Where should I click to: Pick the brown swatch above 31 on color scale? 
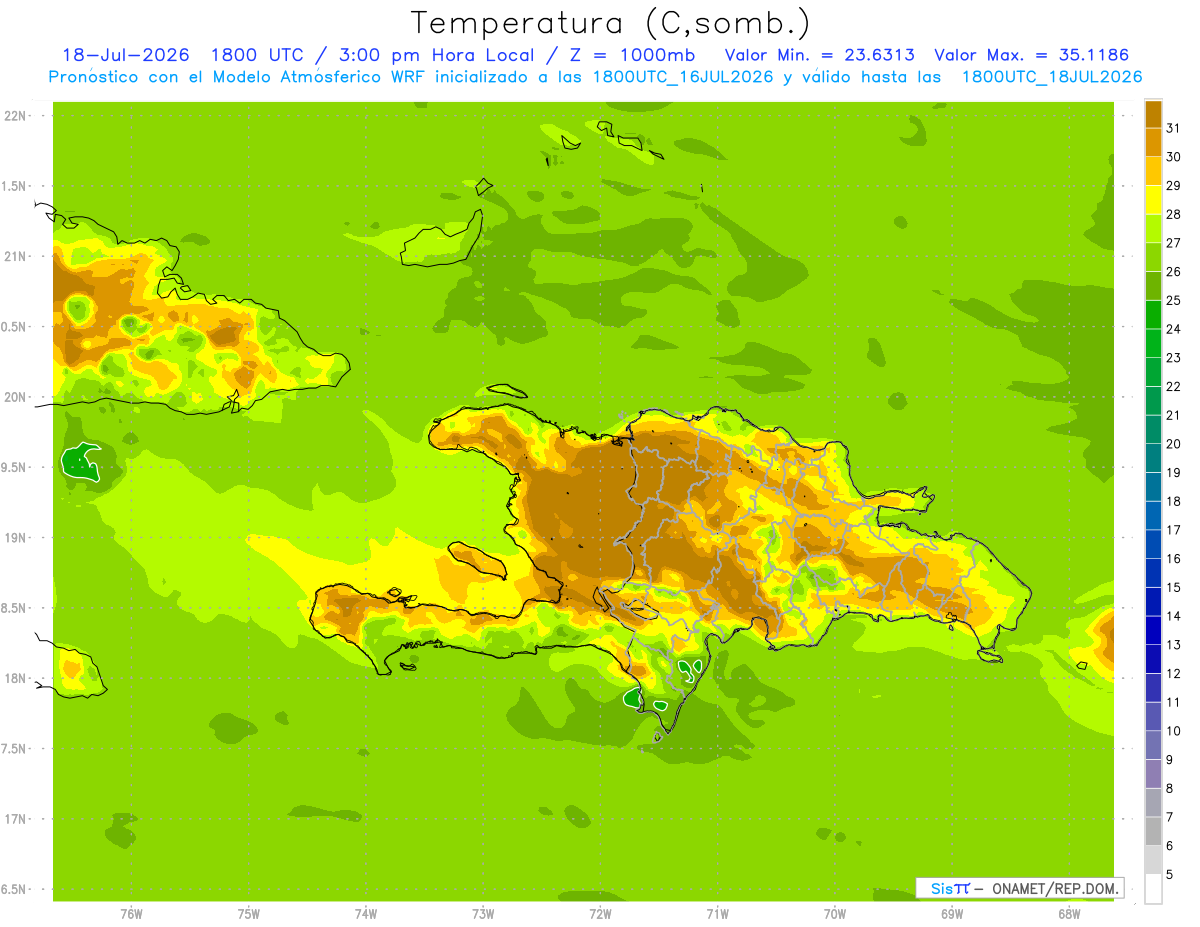(1153, 113)
